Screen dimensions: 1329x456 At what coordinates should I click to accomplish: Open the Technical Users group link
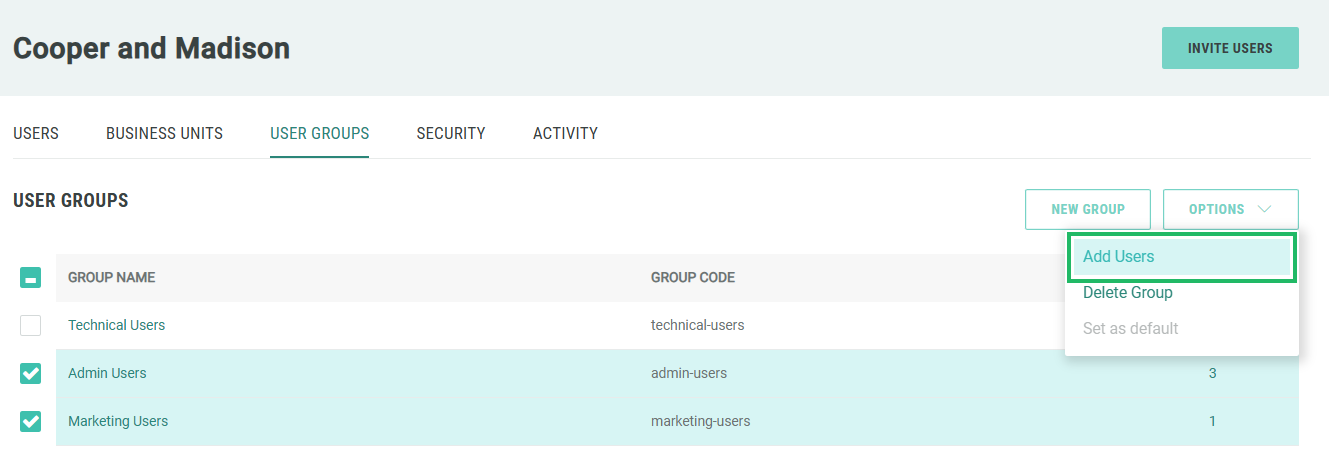pyautogui.click(x=116, y=325)
